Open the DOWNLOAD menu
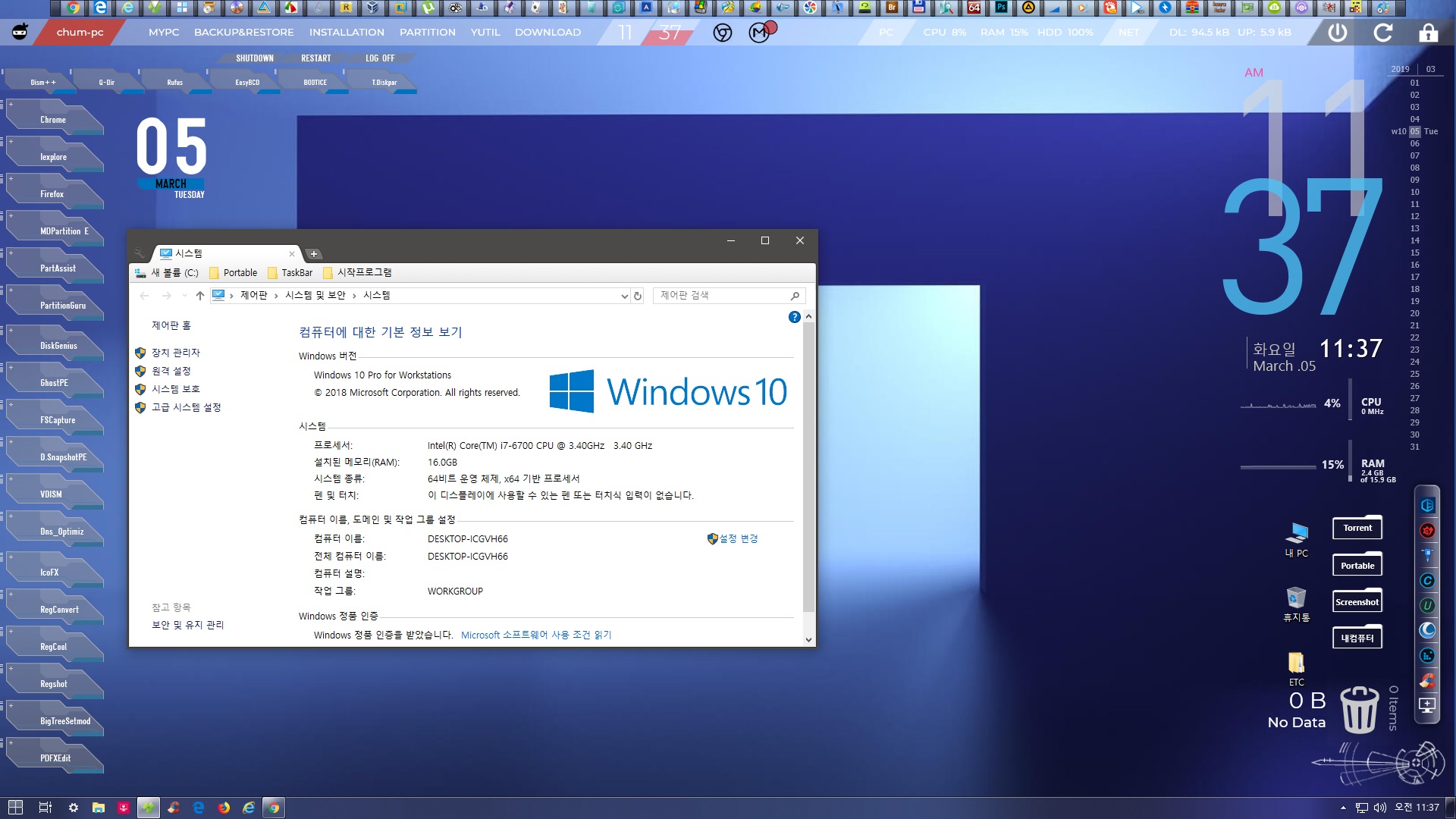The image size is (1456, 819). click(x=548, y=33)
